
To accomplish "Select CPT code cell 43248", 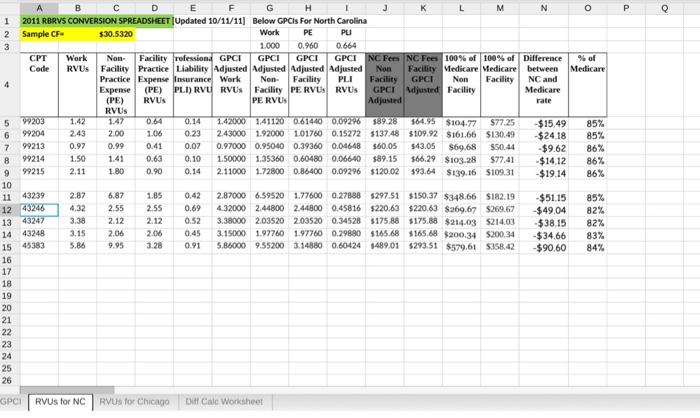I will click(x=39, y=234).
